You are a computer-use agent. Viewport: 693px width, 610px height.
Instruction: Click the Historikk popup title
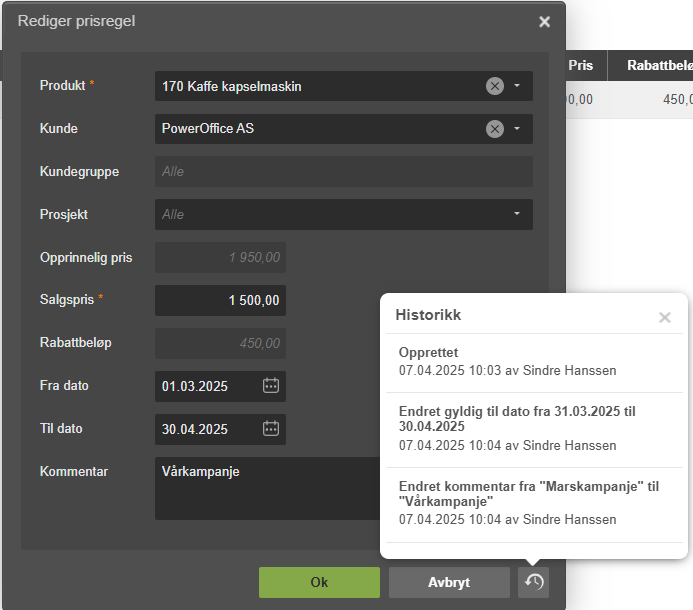click(428, 315)
